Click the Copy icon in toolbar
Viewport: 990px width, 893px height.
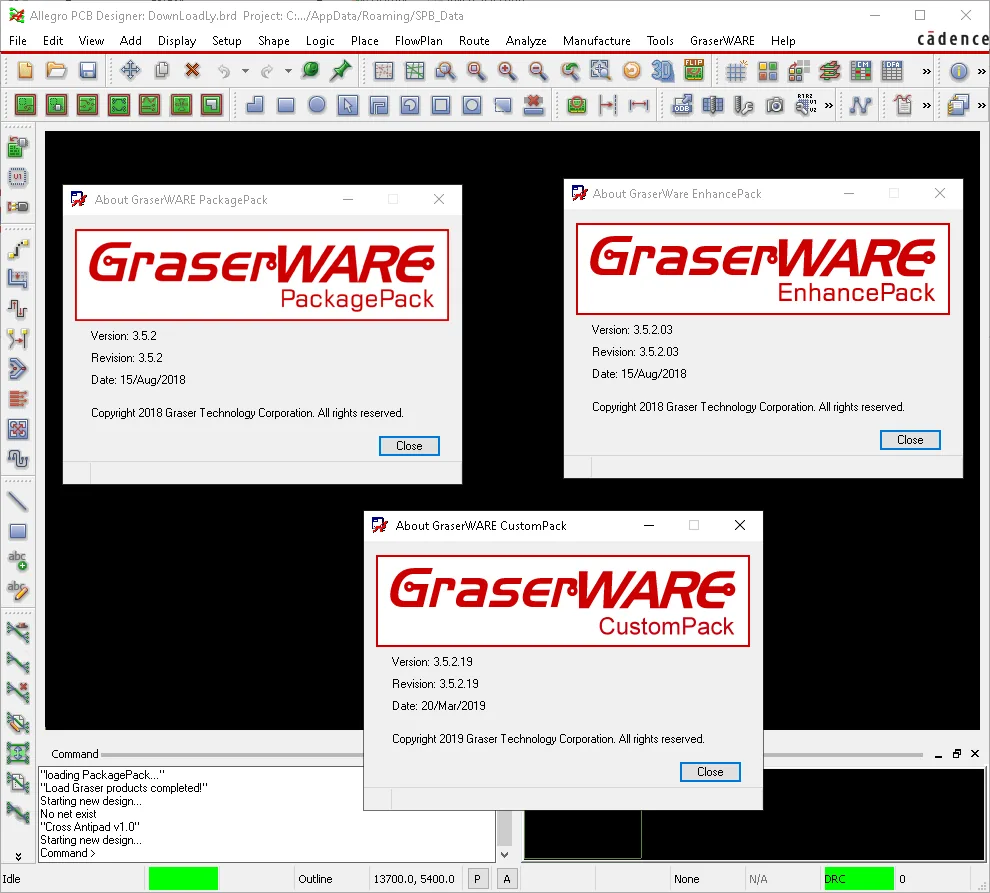click(x=162, y=71)
